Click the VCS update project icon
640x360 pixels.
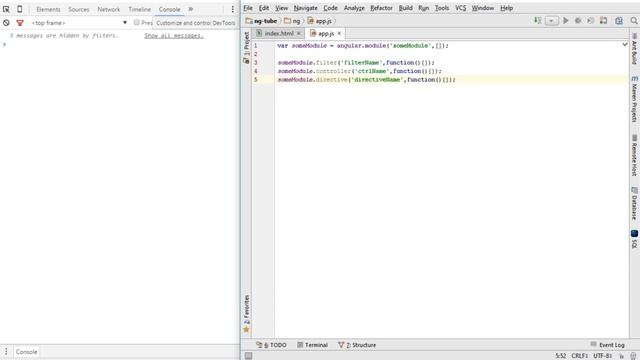pos(603,20)
